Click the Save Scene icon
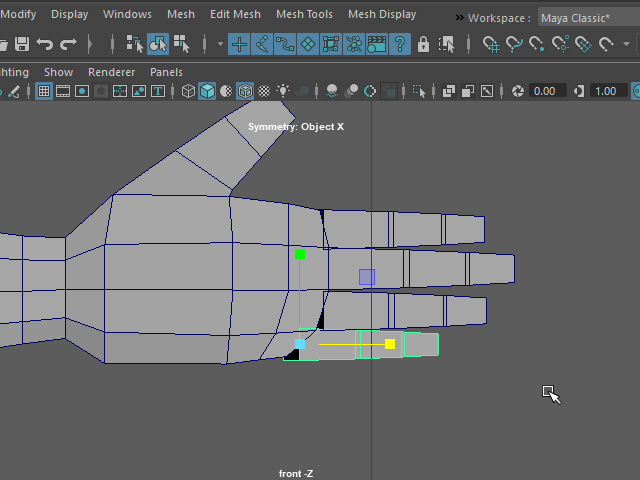The width and height of the screenshot is (640, 480). coord(20,44)
